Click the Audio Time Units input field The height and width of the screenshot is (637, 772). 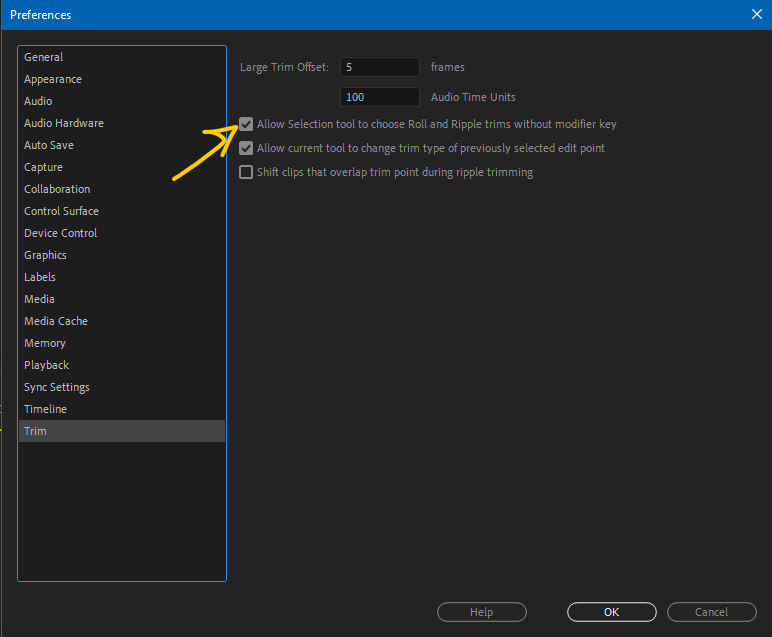click(379, 98)
